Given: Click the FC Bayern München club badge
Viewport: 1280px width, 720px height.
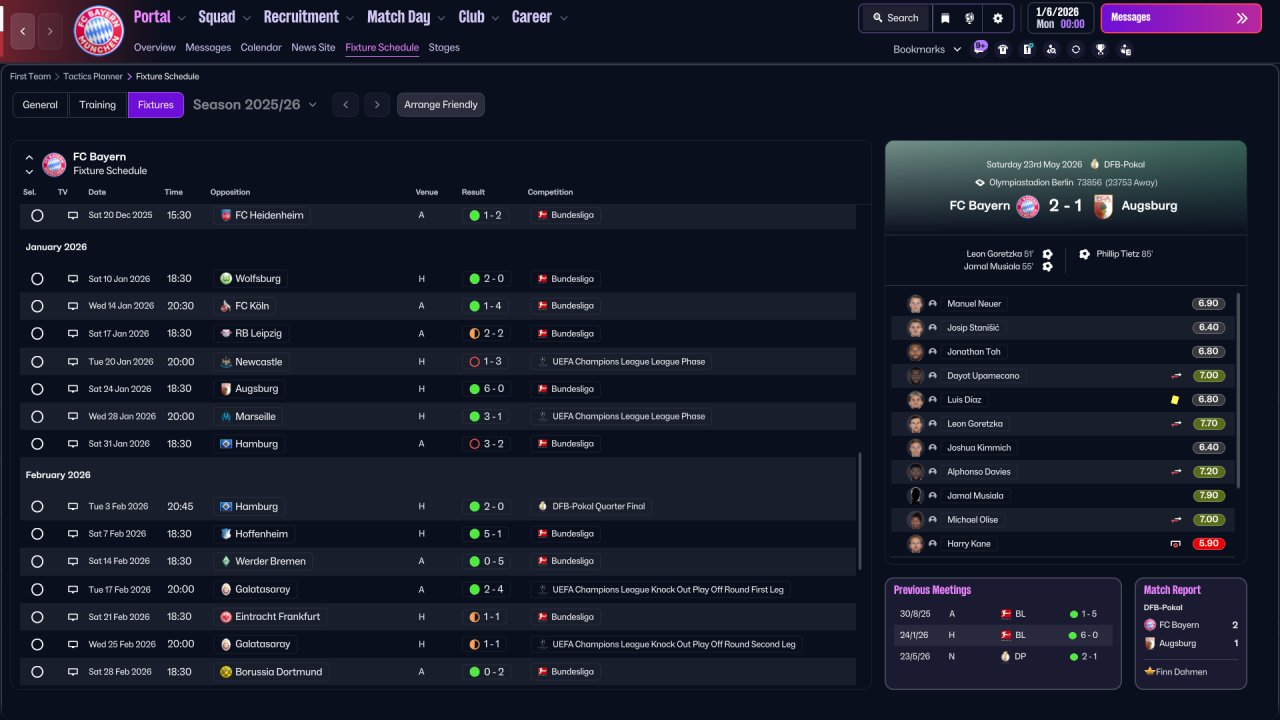Looking at the screenshot, I should point(99,31).
